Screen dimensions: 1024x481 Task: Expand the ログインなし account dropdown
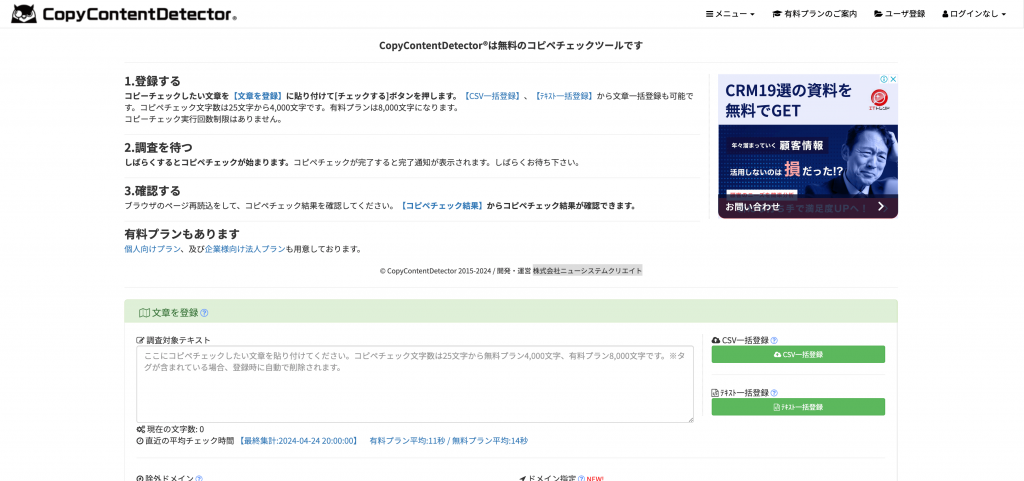[x=973, y=14]
